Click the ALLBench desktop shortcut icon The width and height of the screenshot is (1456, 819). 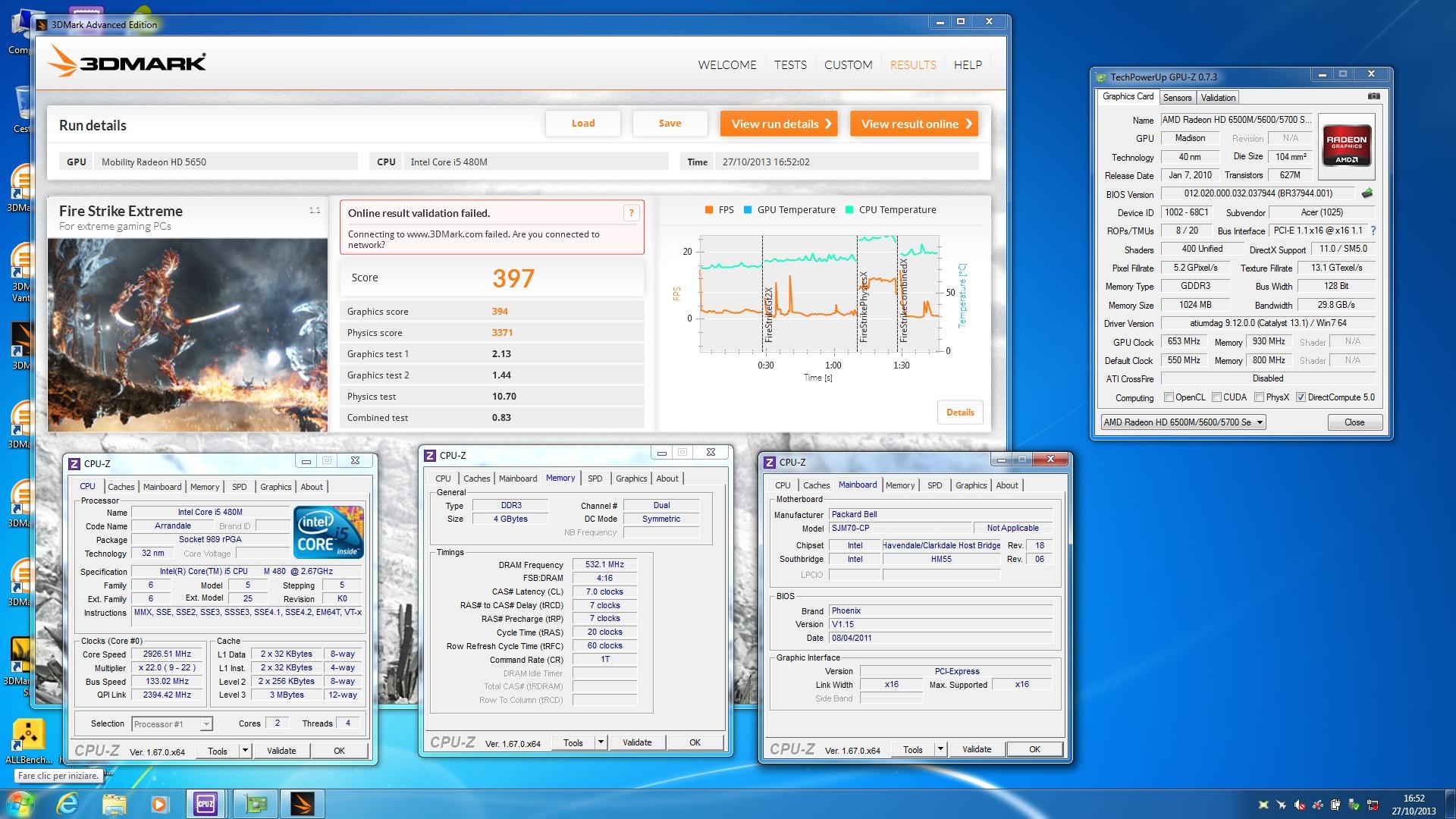(28, 735)
